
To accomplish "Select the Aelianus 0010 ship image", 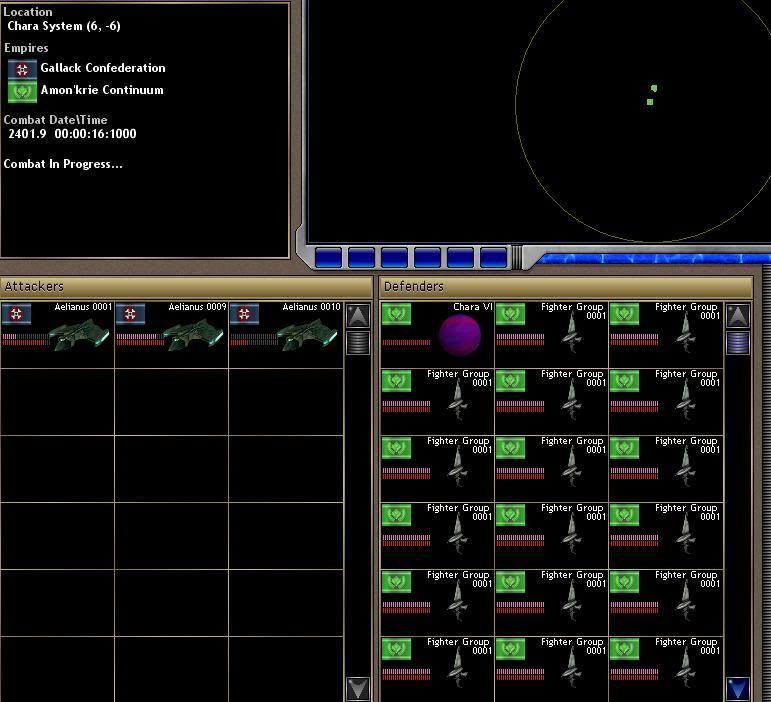I will tap(307, 335).
